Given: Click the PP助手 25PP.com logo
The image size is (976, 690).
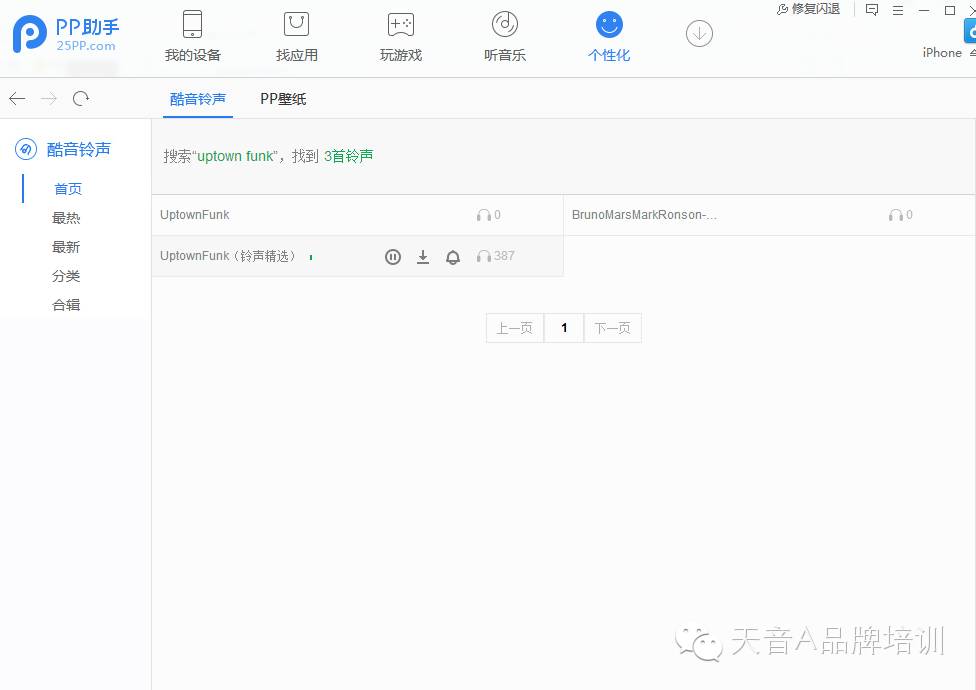Looking at the screenshot, I should pos(66,34).
